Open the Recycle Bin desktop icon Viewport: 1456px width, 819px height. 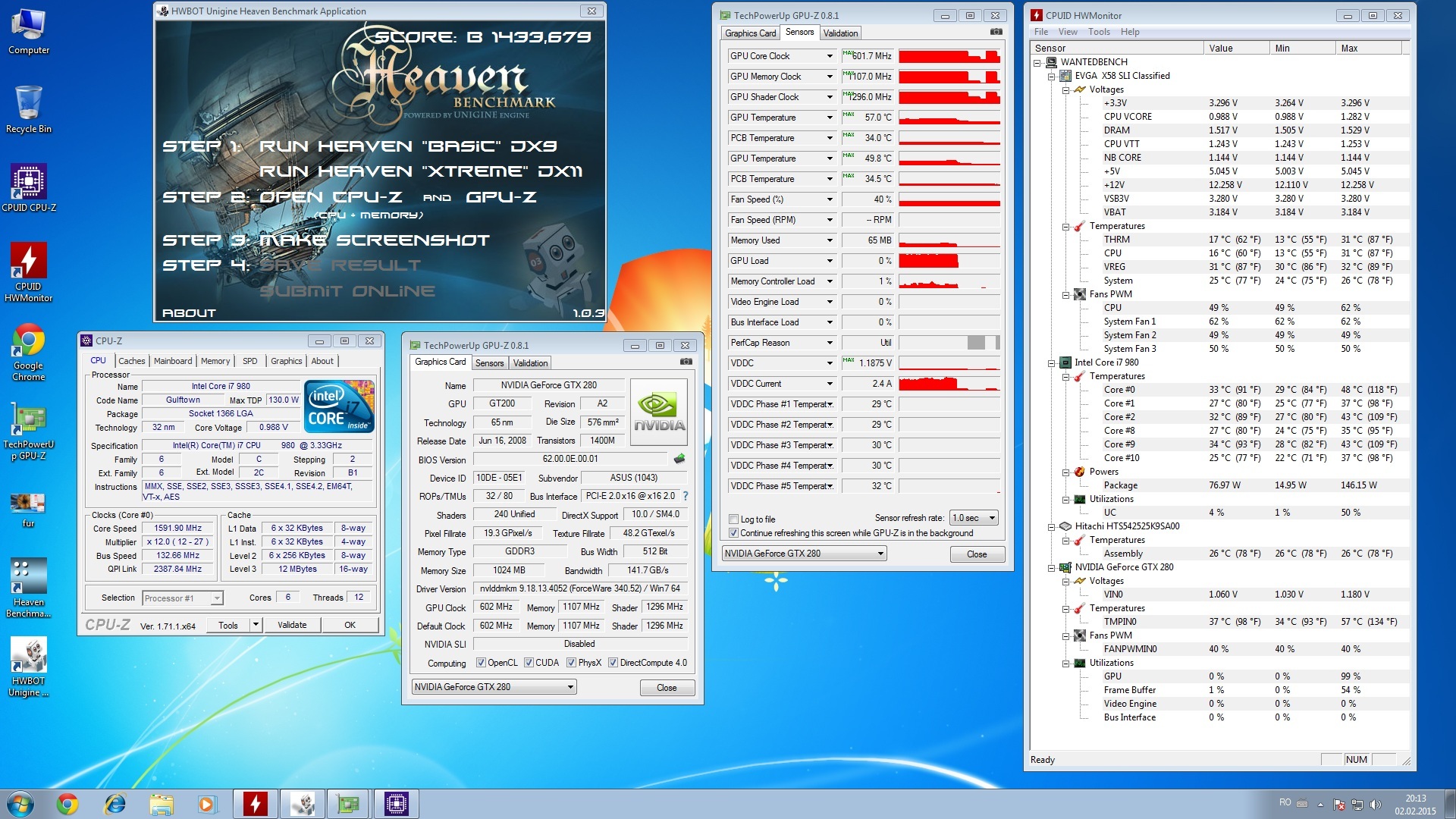[29, 110]
